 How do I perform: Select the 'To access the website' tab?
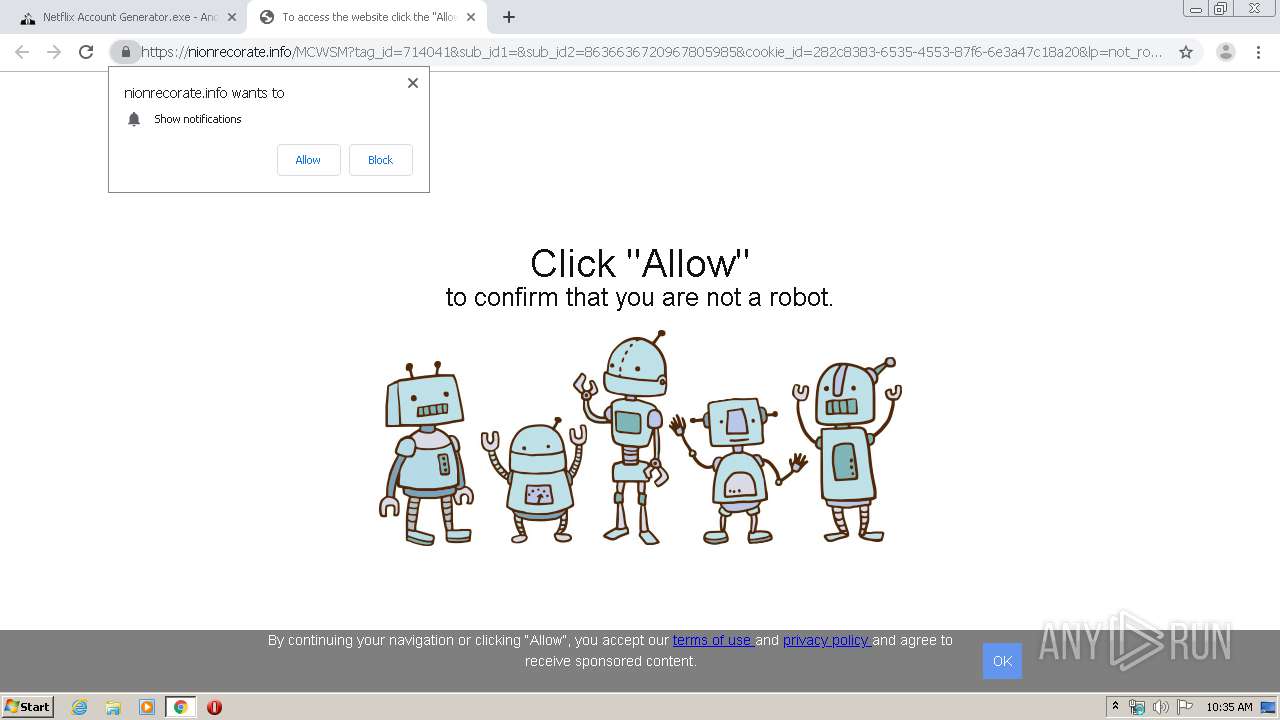[x=367, y=17]
